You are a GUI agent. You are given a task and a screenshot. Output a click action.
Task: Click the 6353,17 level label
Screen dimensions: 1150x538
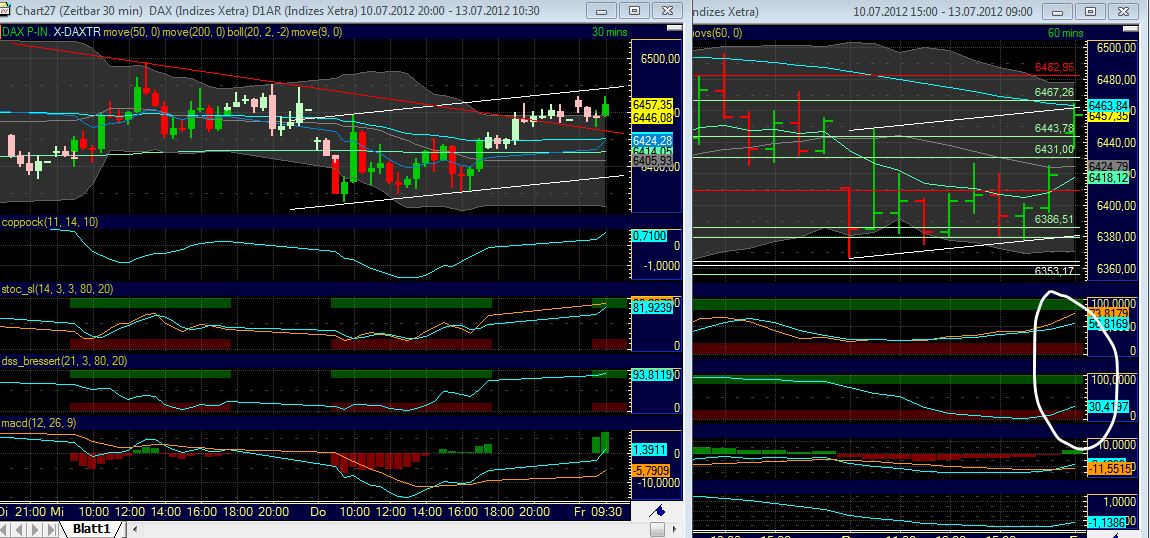point(1054,271)
